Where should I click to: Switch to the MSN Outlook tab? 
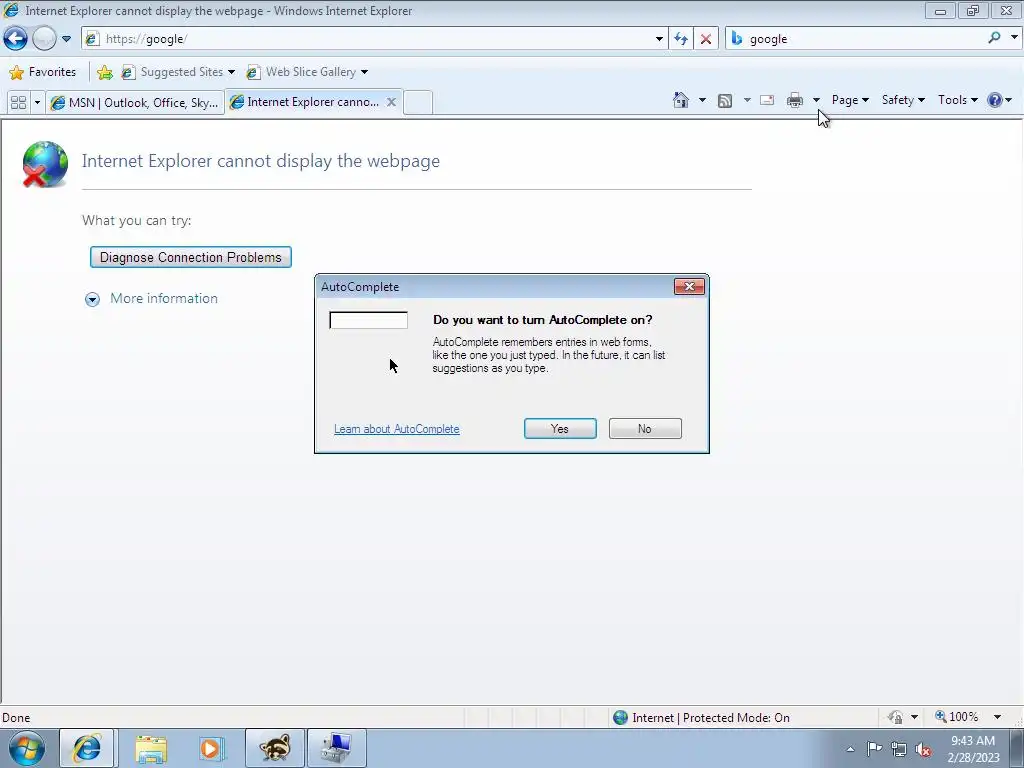tap(135, 103)
